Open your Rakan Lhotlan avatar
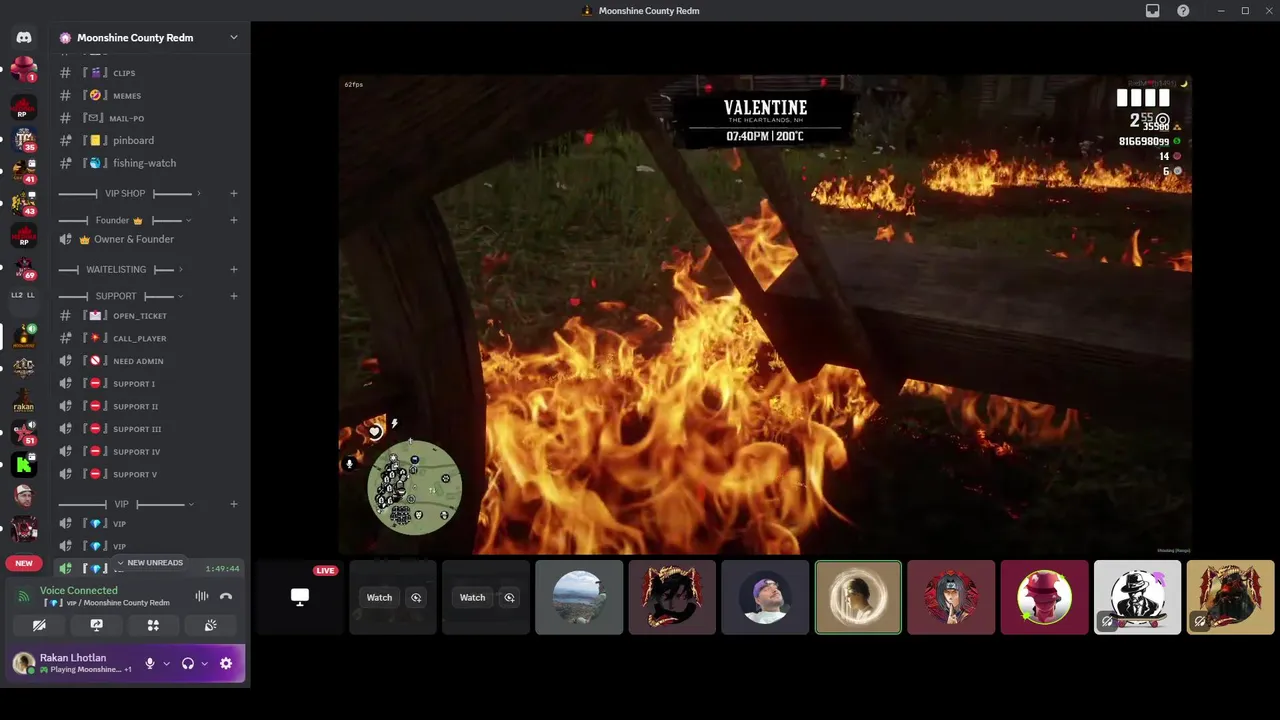 23,663
